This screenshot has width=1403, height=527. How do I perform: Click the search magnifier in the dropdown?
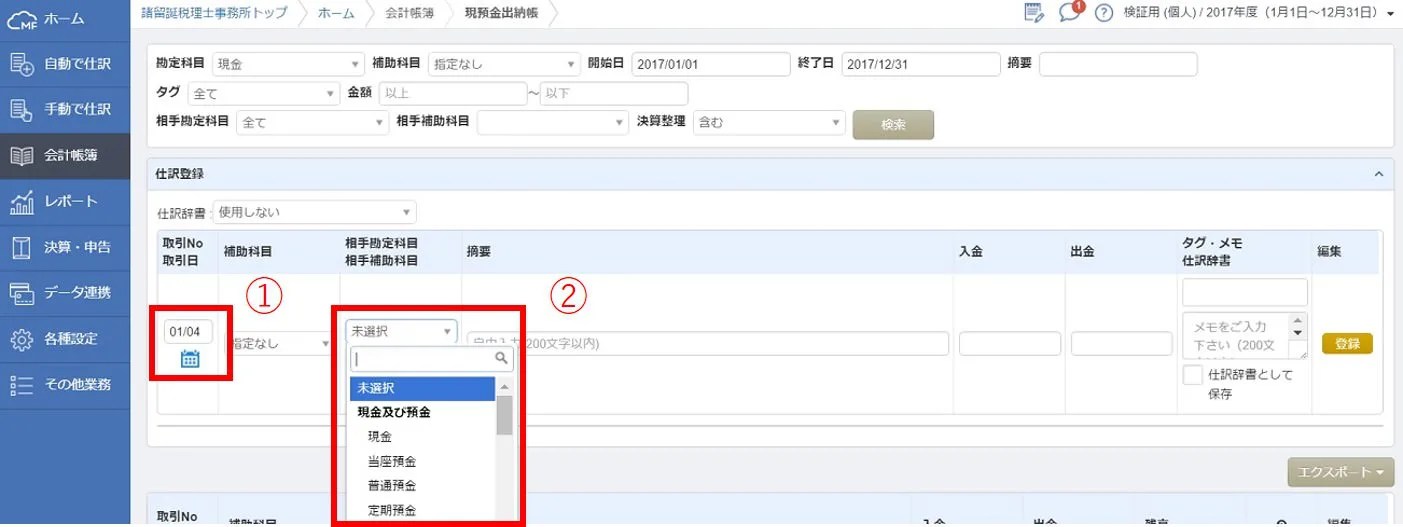(x=503, y=357)
